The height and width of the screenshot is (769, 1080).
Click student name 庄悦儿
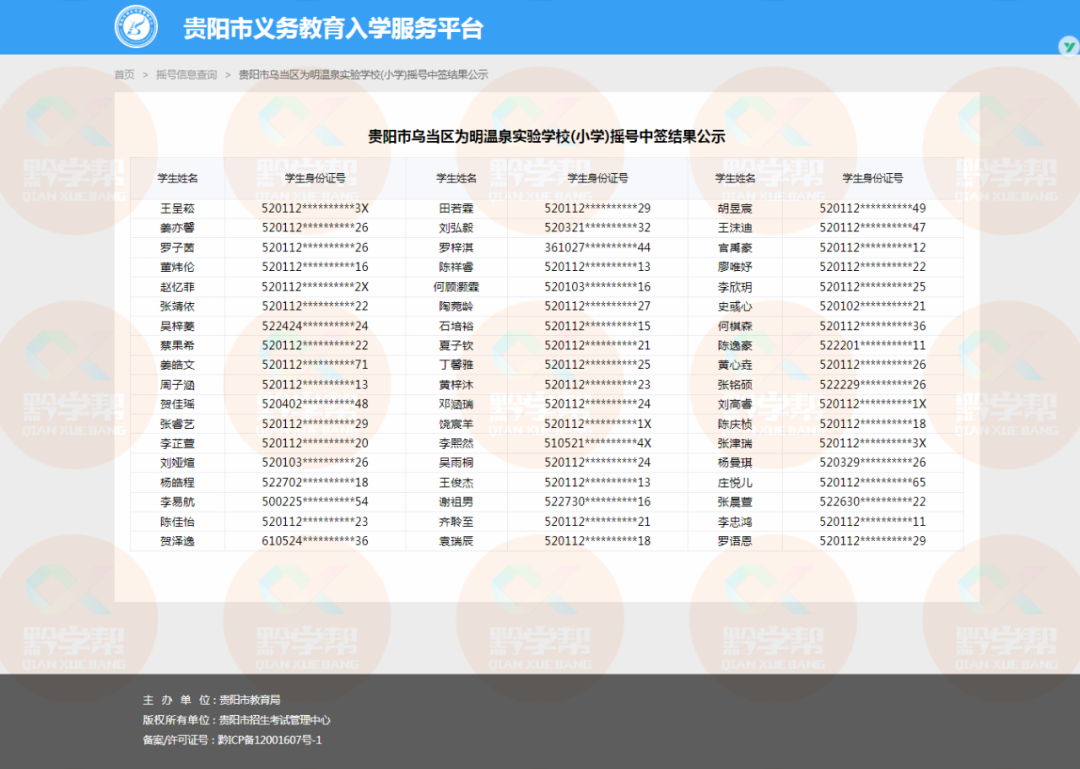pos(735,482)
